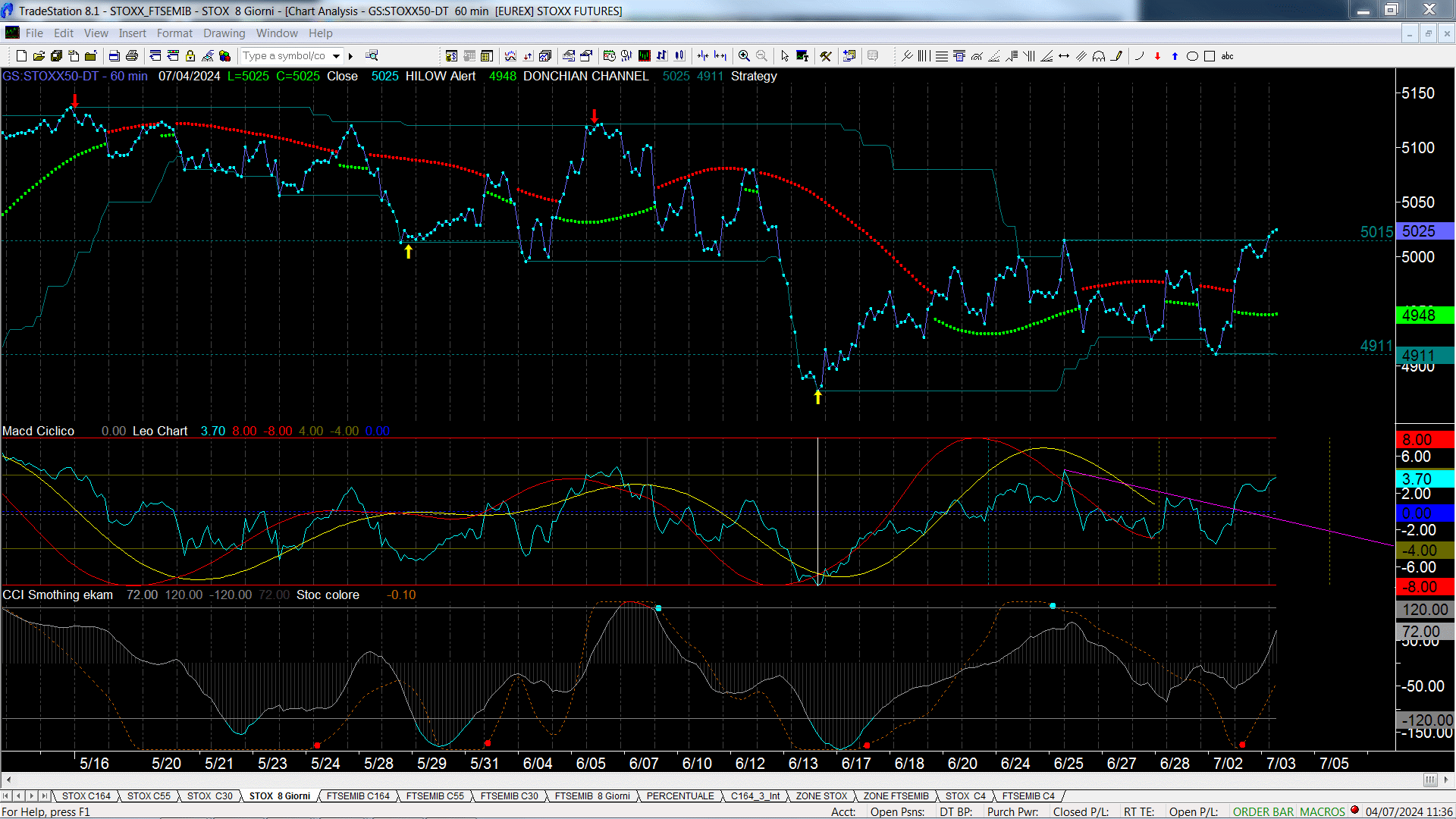Click the first-tab navigation arrow
Viewport: 1456px width, 819px height.
pyautogui.click(x=7, y=795)
